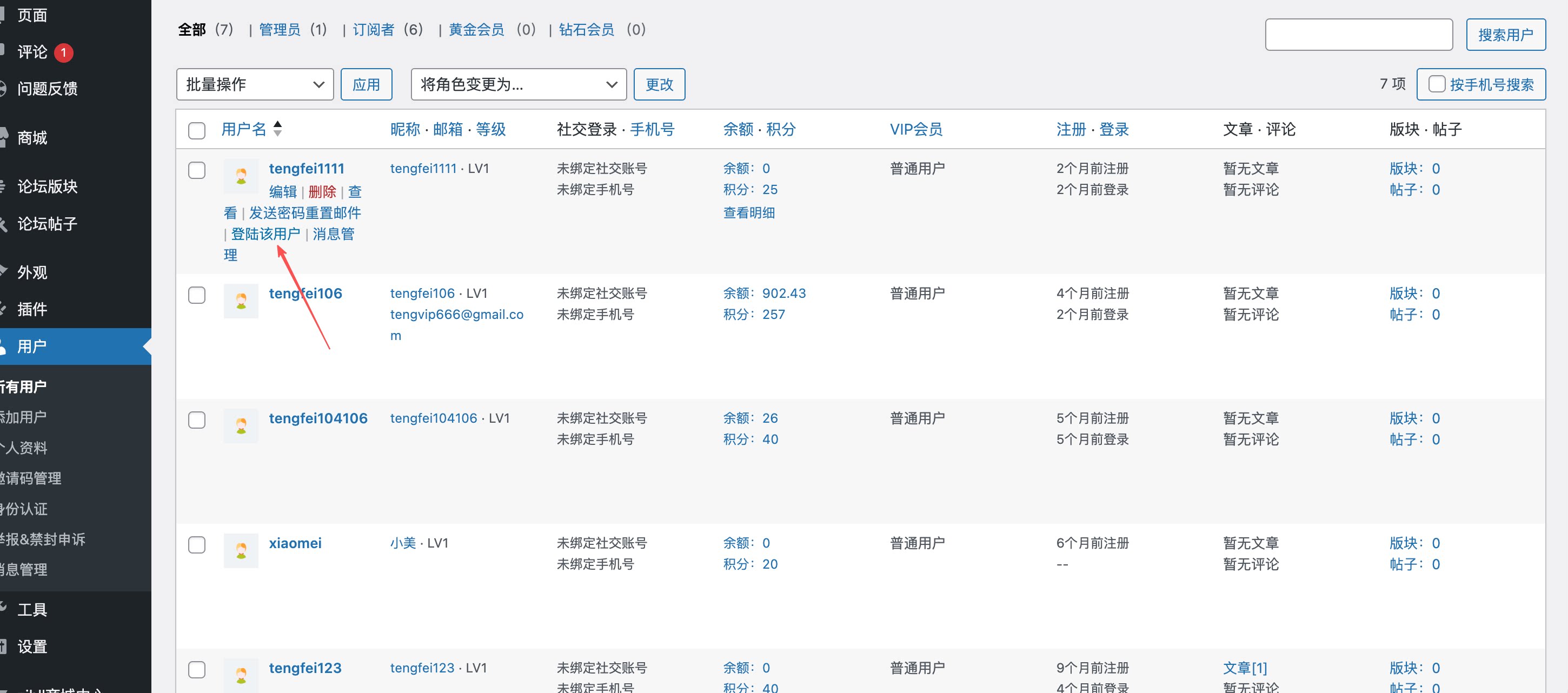1568x693 pixels.
Task: Click the 应用 button
Action: coord(366,84)
